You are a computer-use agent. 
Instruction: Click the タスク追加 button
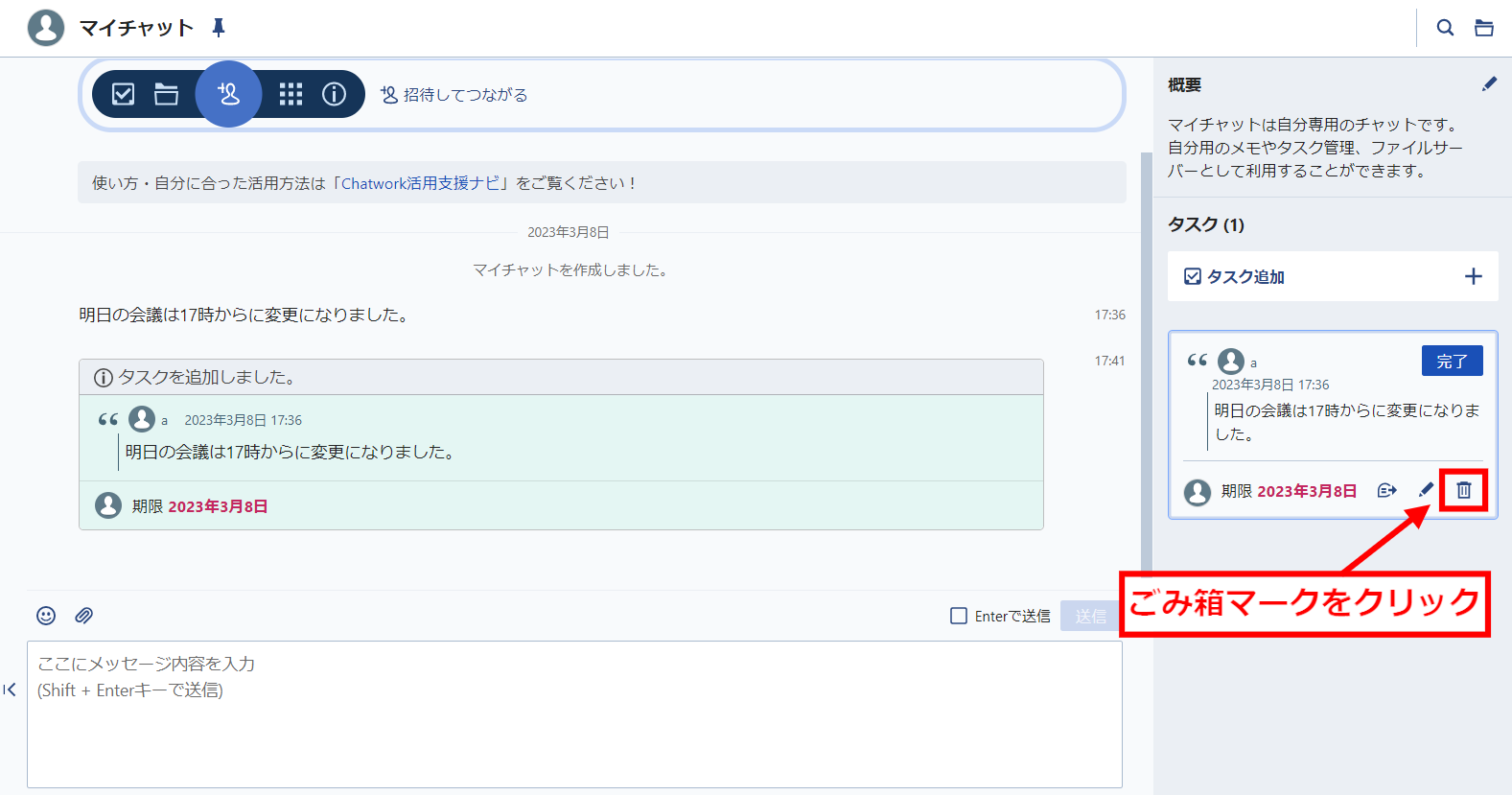pos(1333,276)
